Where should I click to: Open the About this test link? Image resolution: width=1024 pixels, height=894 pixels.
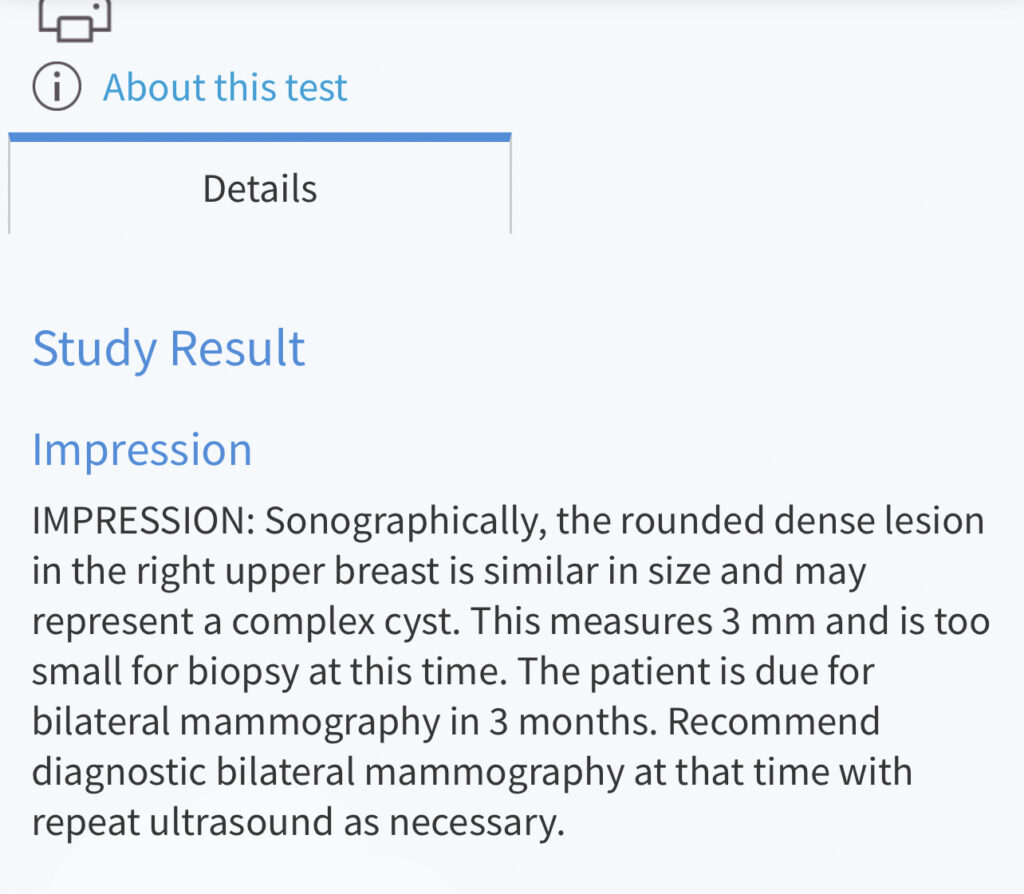coord(225,87)
